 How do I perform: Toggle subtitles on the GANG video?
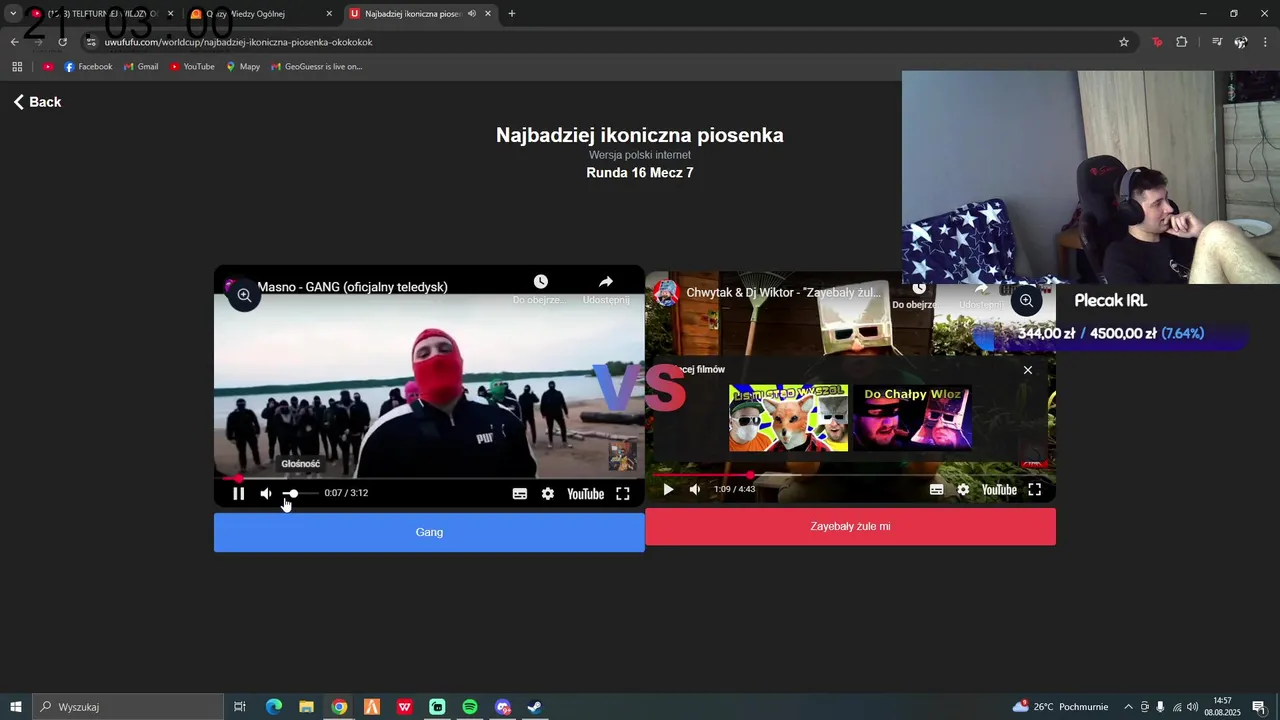pyautogui.click(x=520, y=493)
